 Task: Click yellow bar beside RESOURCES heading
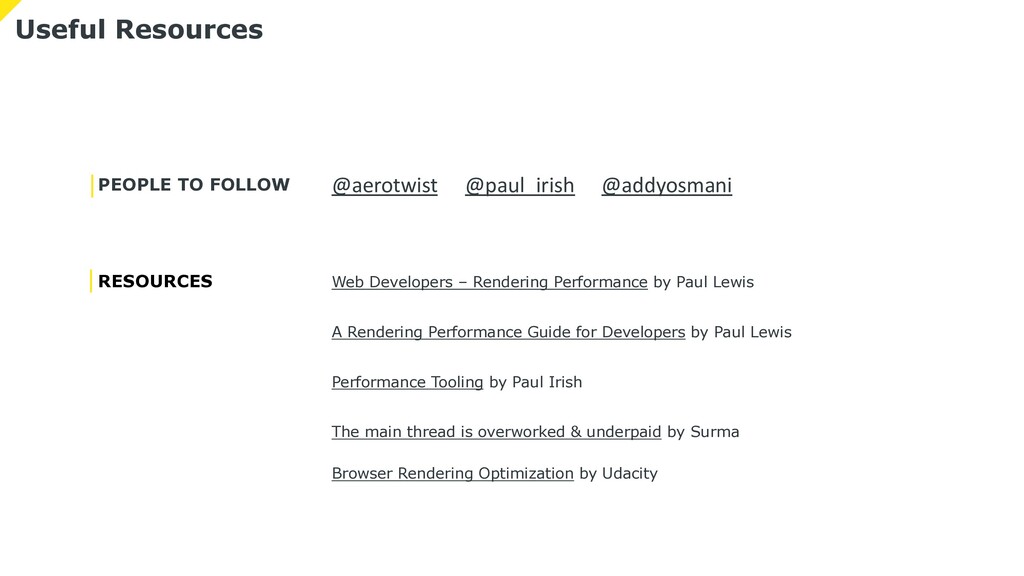91,281
